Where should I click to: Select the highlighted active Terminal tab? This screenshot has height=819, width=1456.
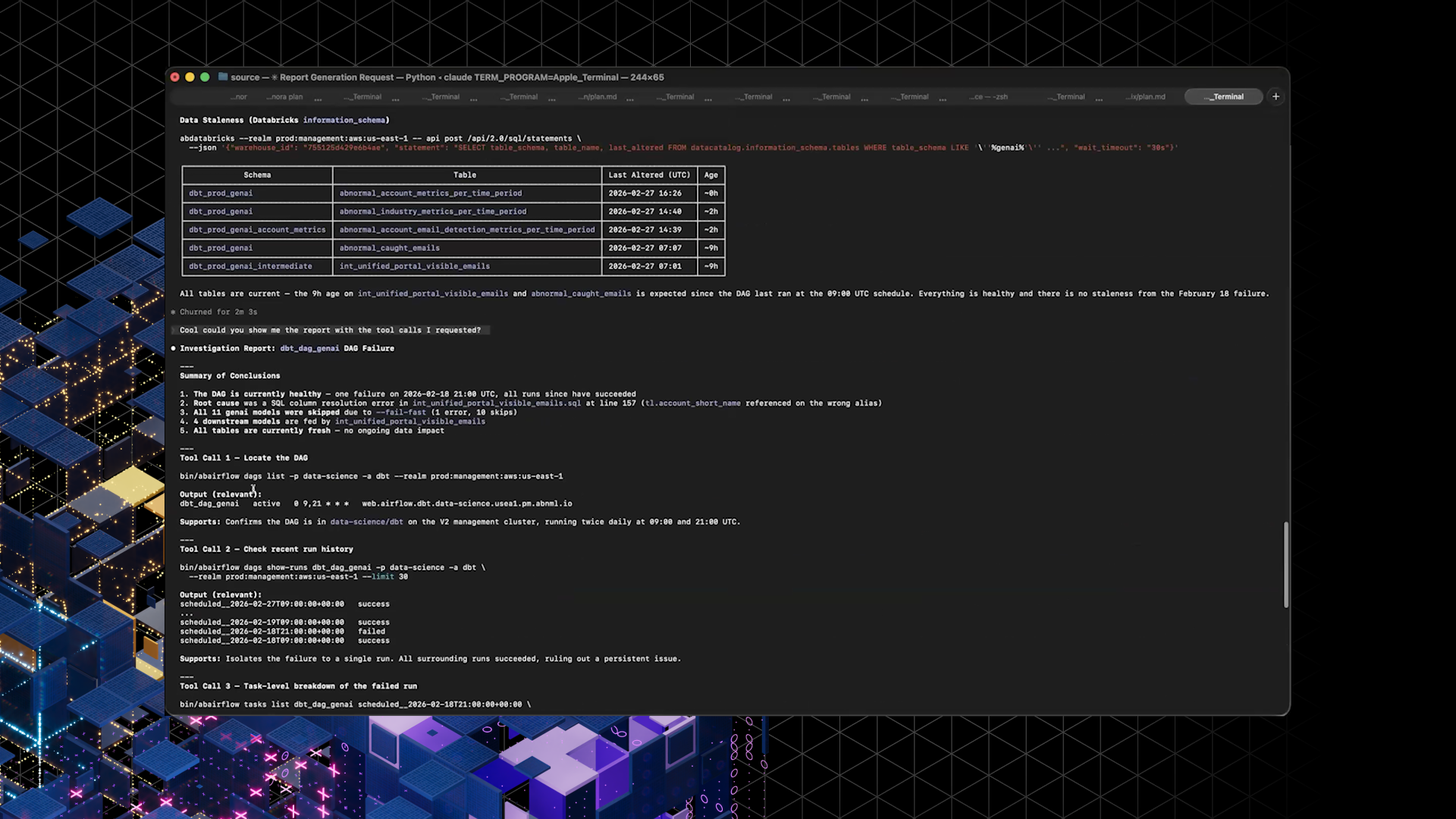pyautogui.click(x=1223, y=97)
